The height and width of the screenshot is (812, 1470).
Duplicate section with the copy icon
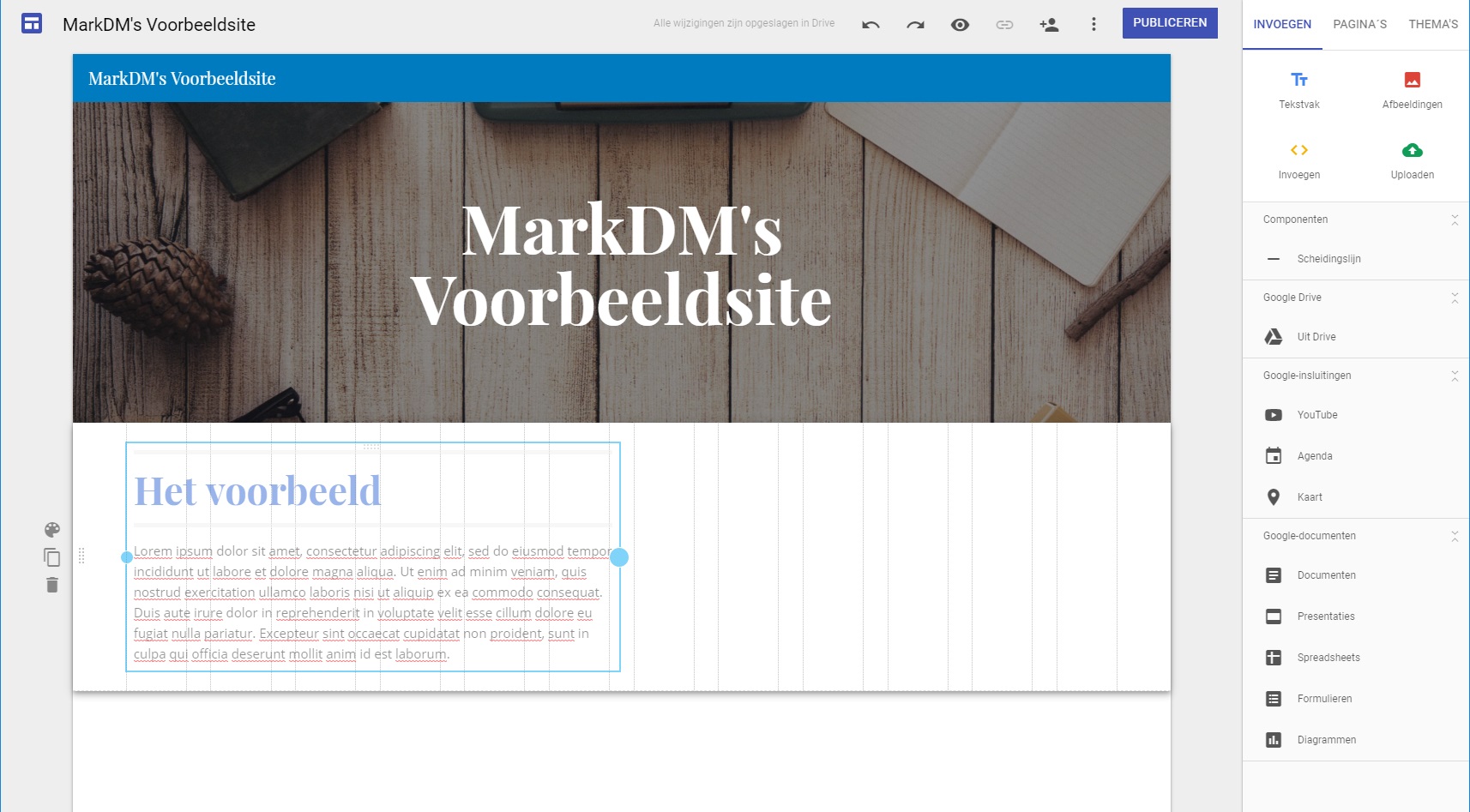pyautogui.click(x=52, y=557)
